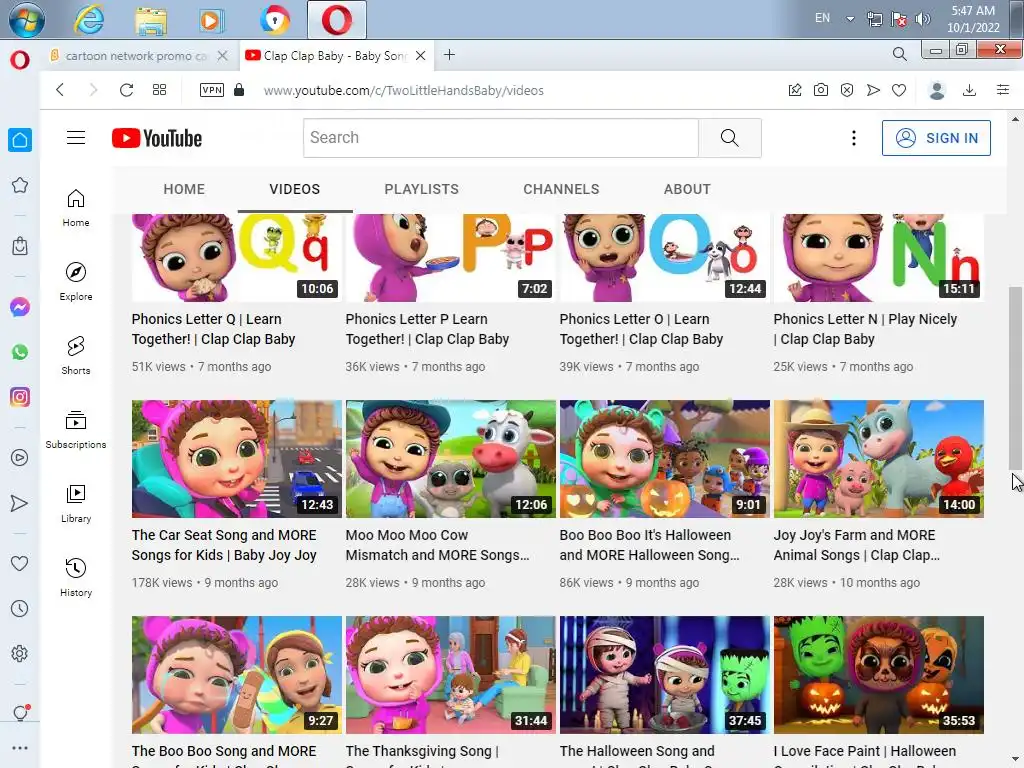Send page to My Flow from address bar
Image resolution: width=1024 pixels, height=768 pixels.
[x=873, y=90]
